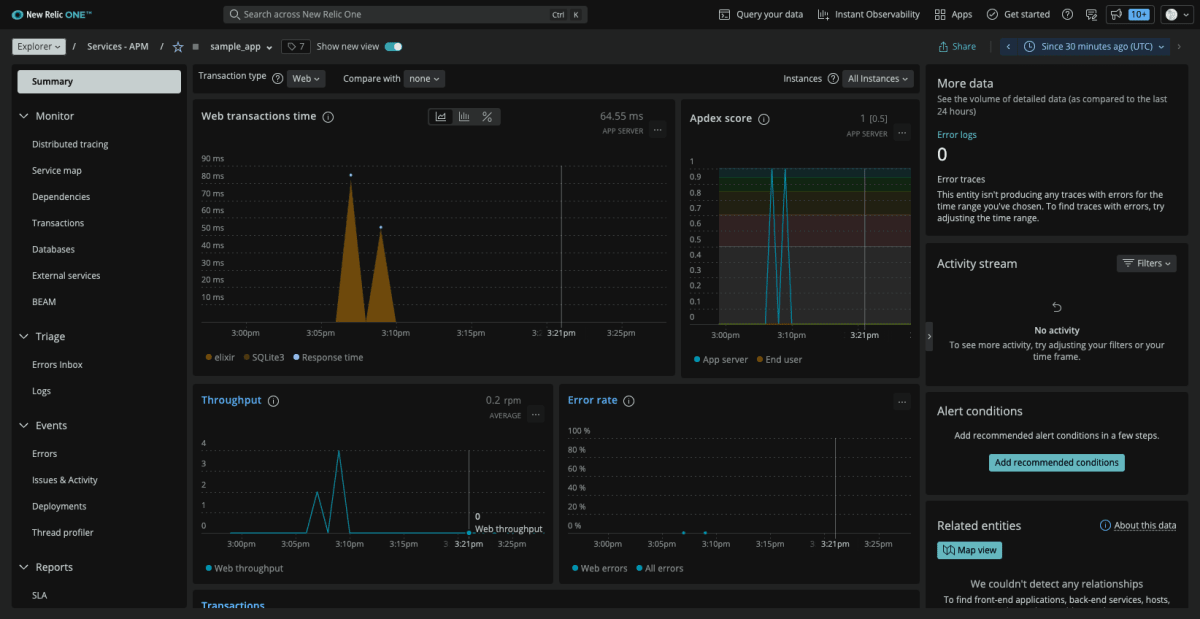This screenshot has height=619, width=1200.
Task: Switch to percentile chart view
Action: point(487,117)
